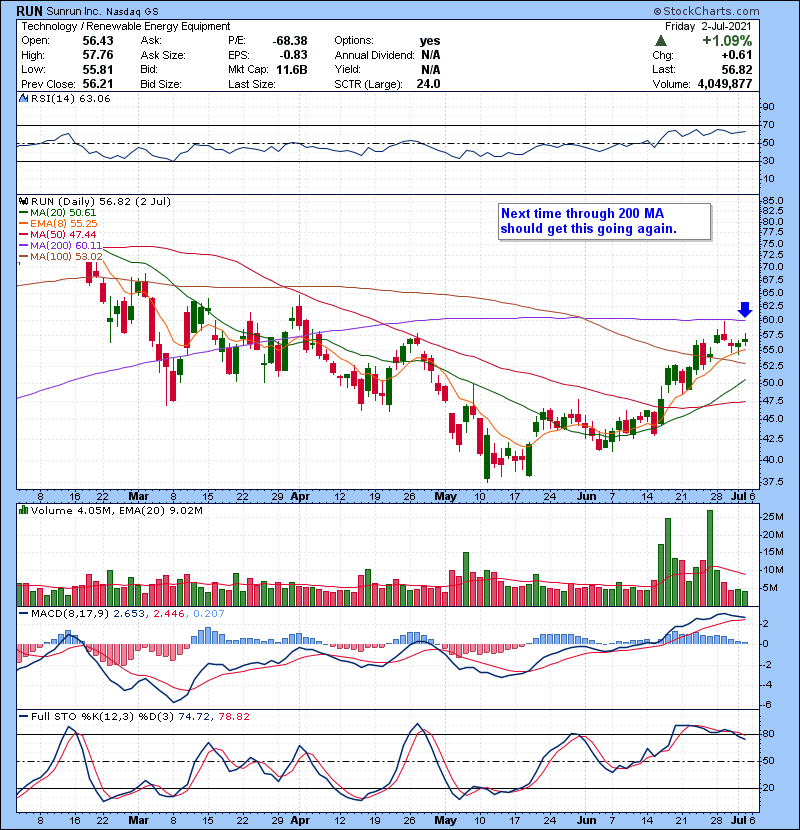Click the date Friday 2-Jul-2021
This screenshot has height=830, width=800.
click(708, 26)
